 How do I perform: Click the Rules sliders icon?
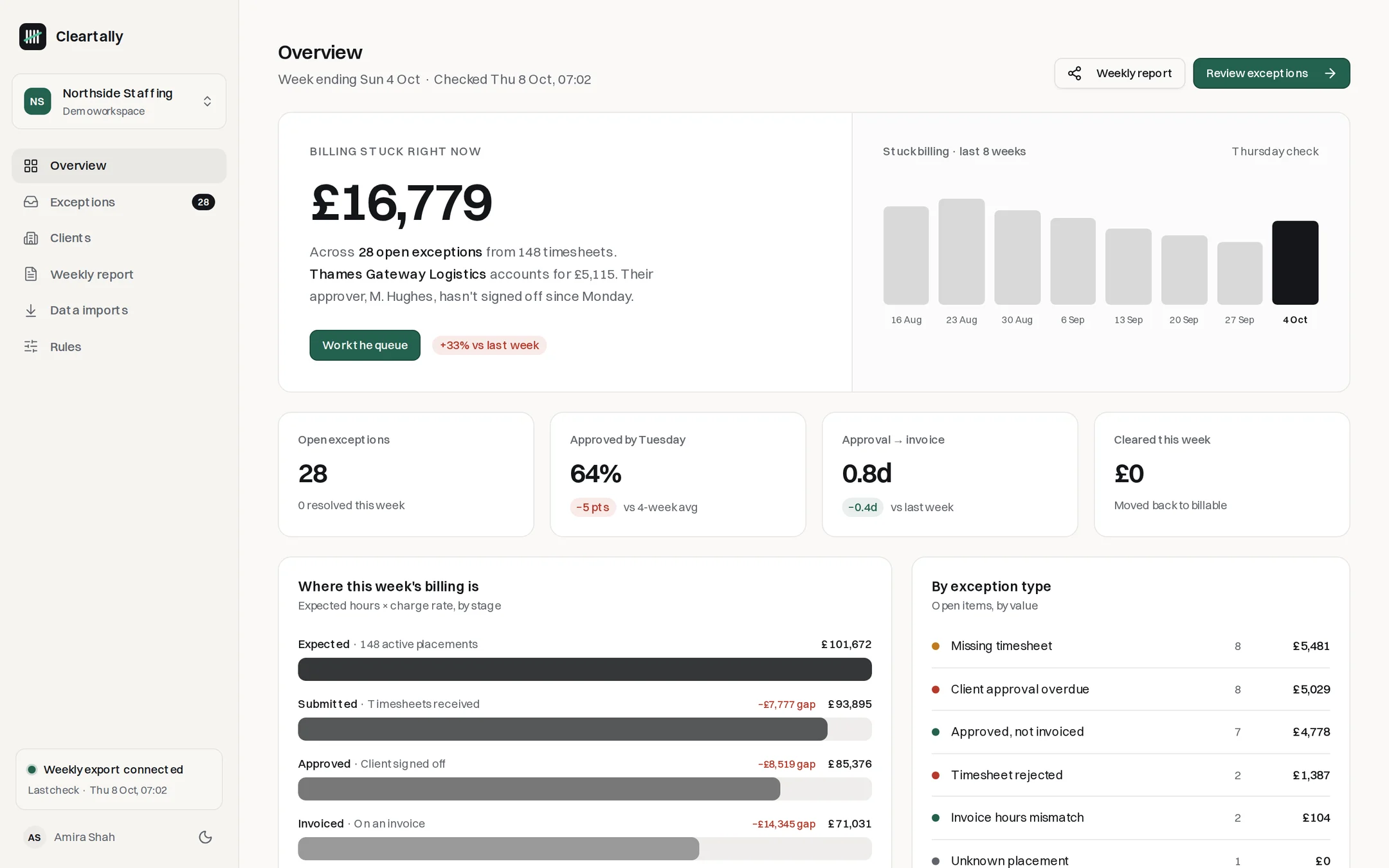[31, 347]
